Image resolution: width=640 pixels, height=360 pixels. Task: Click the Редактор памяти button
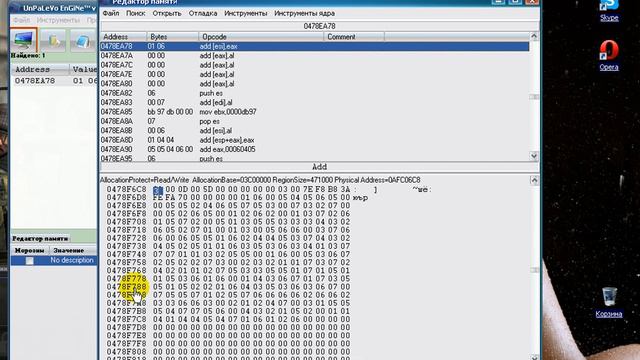coord(40,238)
